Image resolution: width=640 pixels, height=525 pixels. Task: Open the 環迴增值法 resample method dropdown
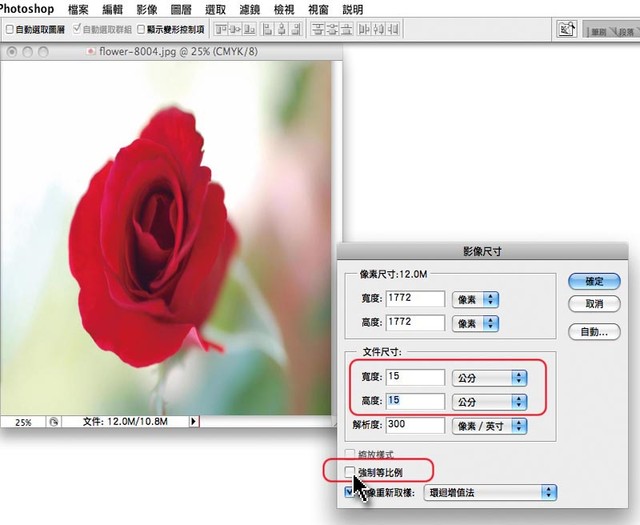[491, 492]
